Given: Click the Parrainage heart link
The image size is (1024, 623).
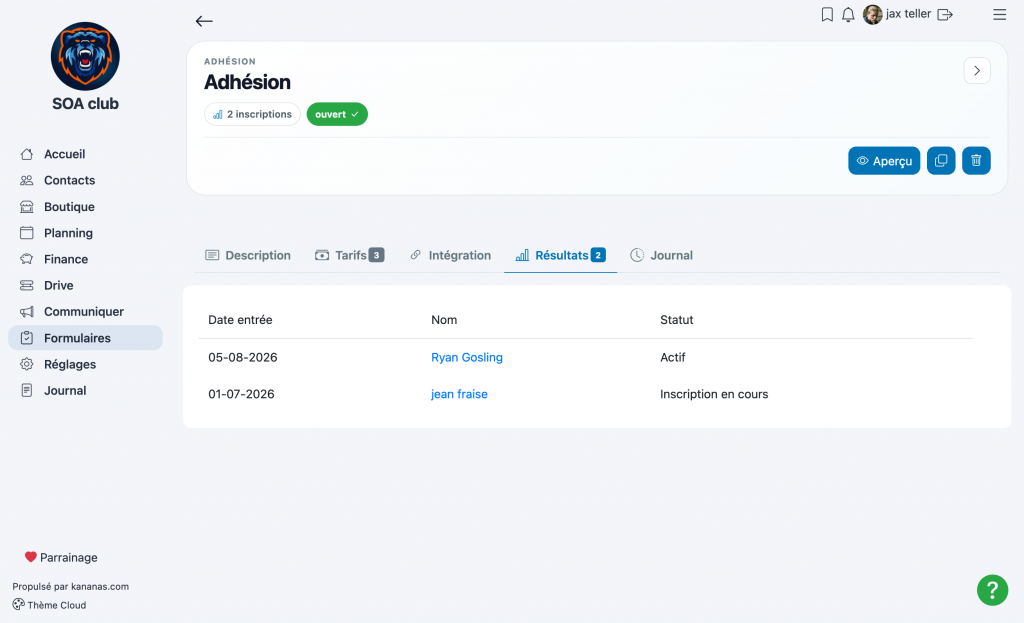Looking at the screenshot, I should click(61, 557).
